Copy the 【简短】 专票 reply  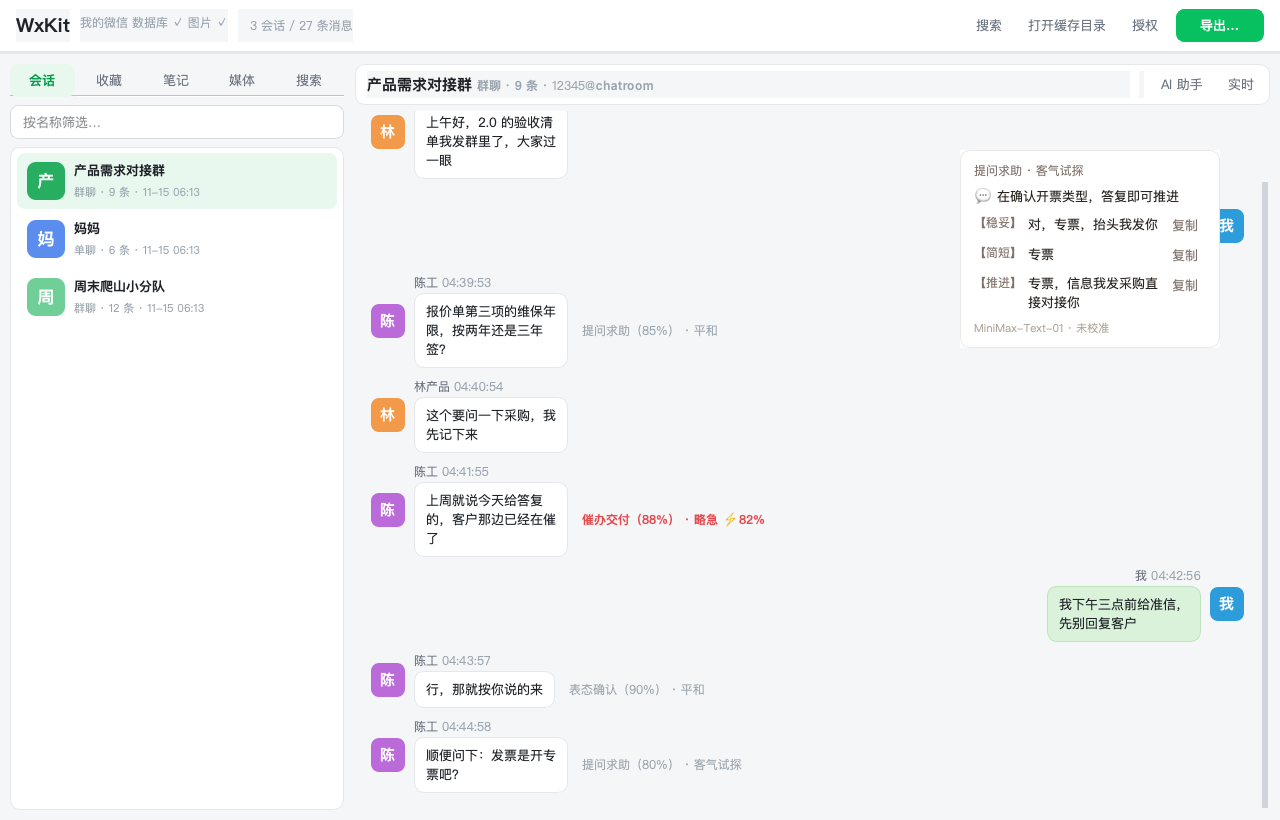tap(1185, 256)
